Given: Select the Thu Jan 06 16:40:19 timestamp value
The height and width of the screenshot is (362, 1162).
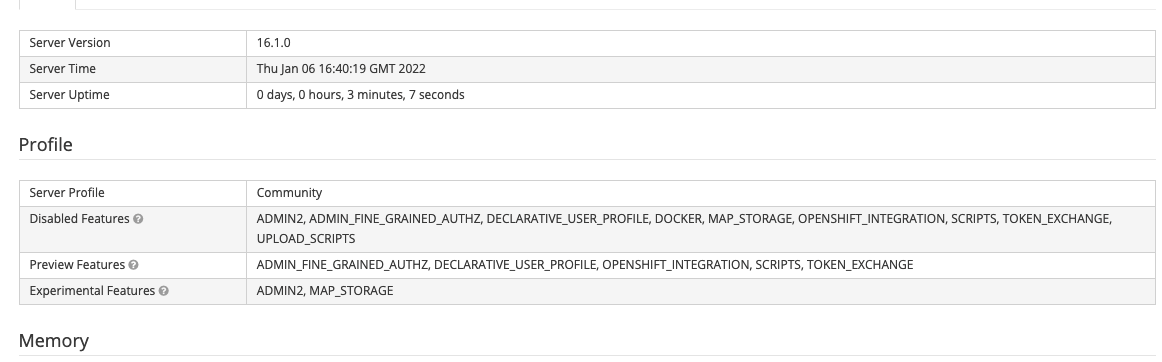Looking at the screenshot, I should pos(341,69).
